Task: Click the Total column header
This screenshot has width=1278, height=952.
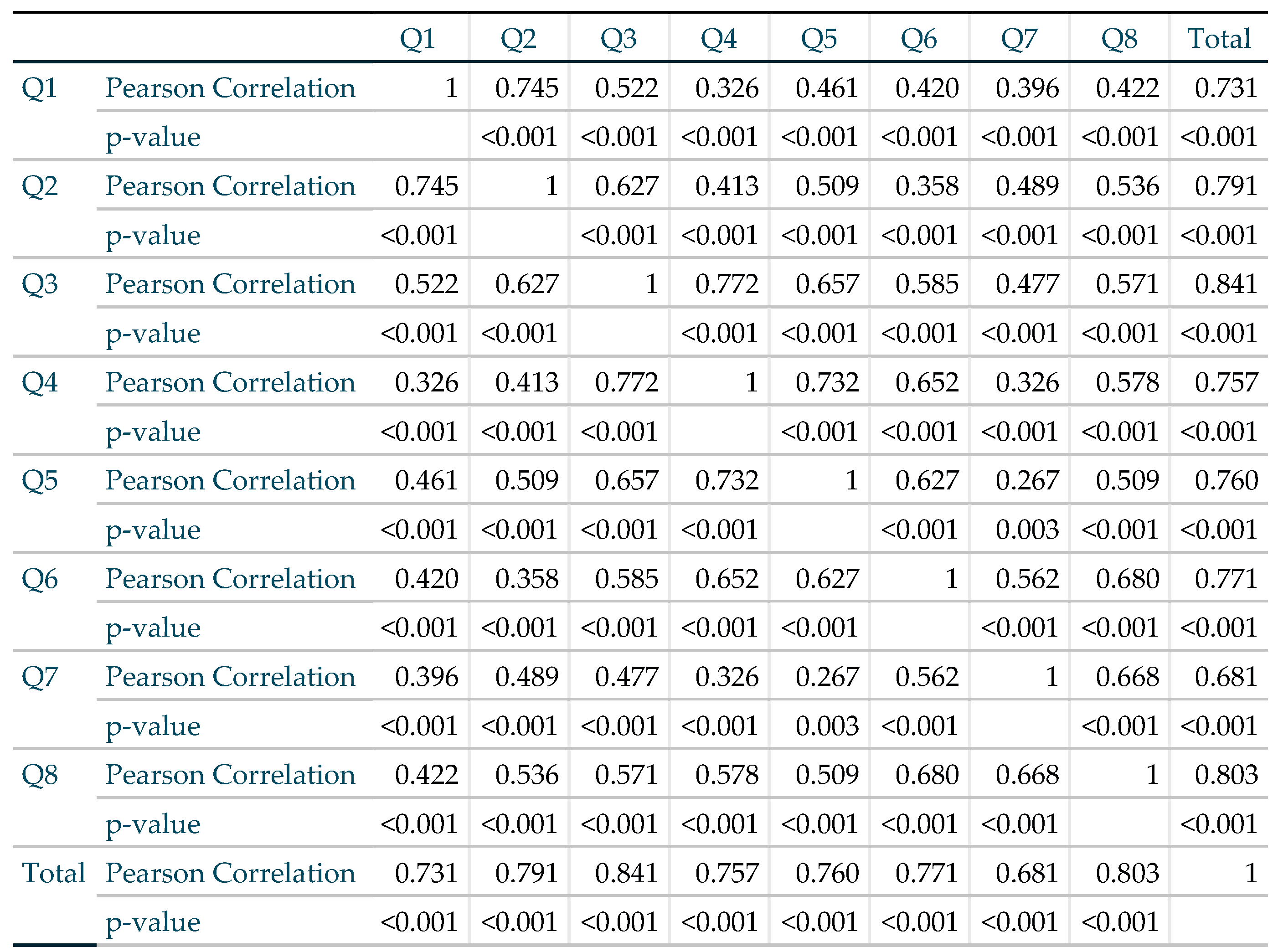Action: (x=1219, y=39)
